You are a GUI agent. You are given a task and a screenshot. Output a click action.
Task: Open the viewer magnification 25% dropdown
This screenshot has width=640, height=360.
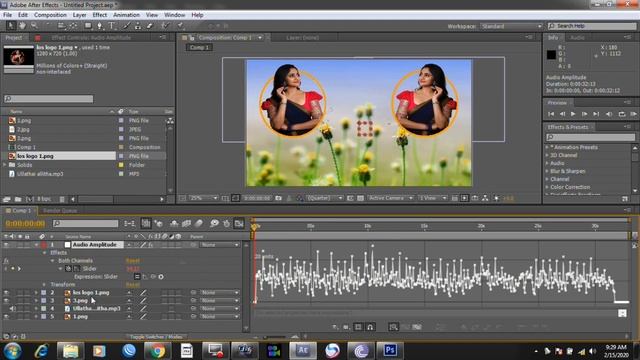204,198
